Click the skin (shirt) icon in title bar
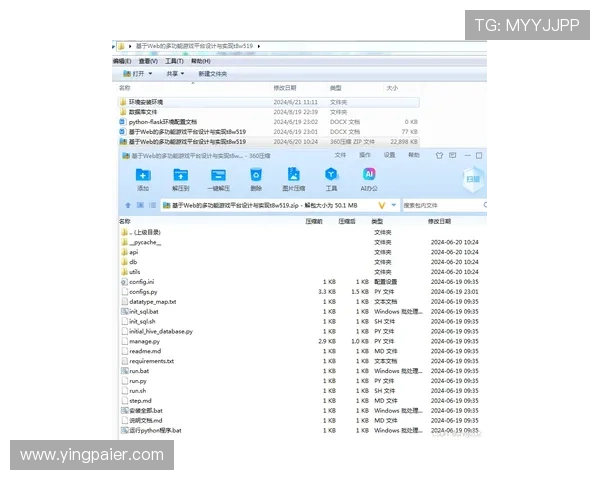600x480 pixels. pyautogui.click(x=439, y=155)
